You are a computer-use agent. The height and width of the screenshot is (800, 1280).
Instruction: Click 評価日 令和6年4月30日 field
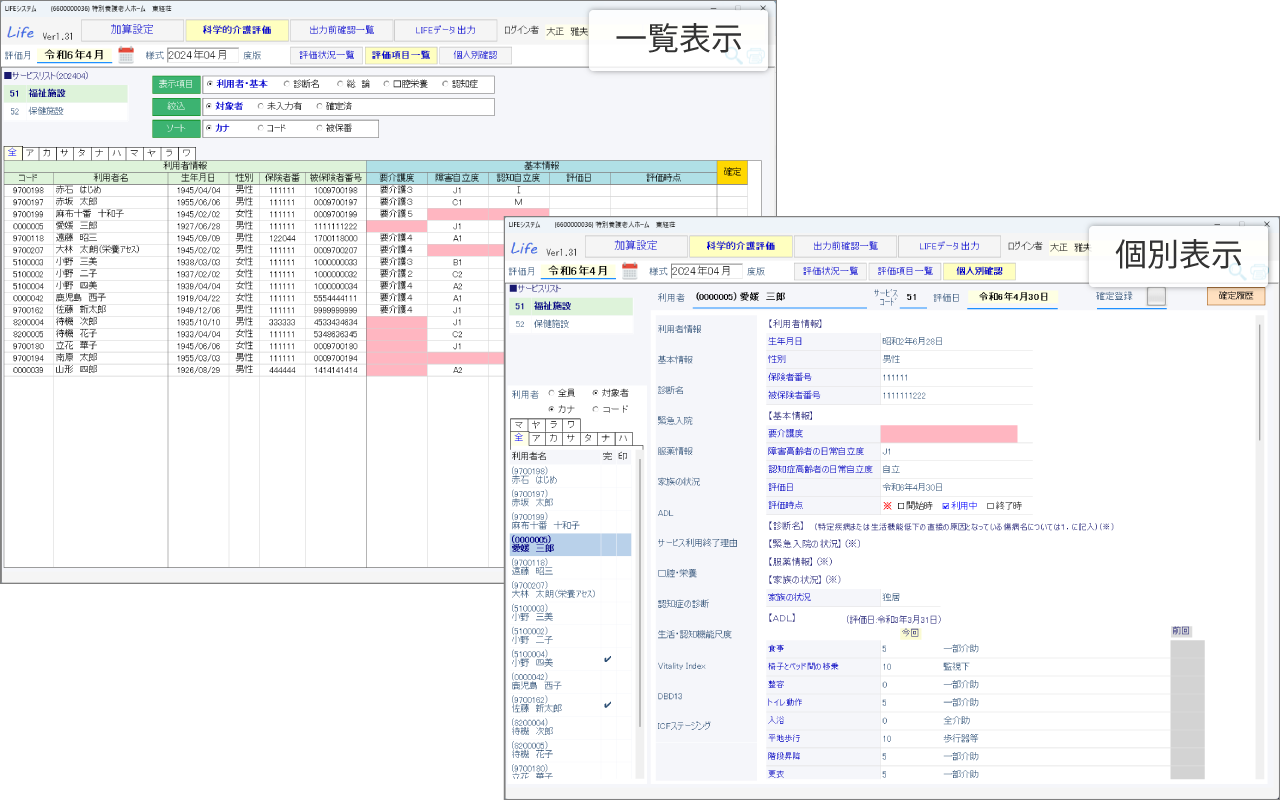coord(1013,296)
